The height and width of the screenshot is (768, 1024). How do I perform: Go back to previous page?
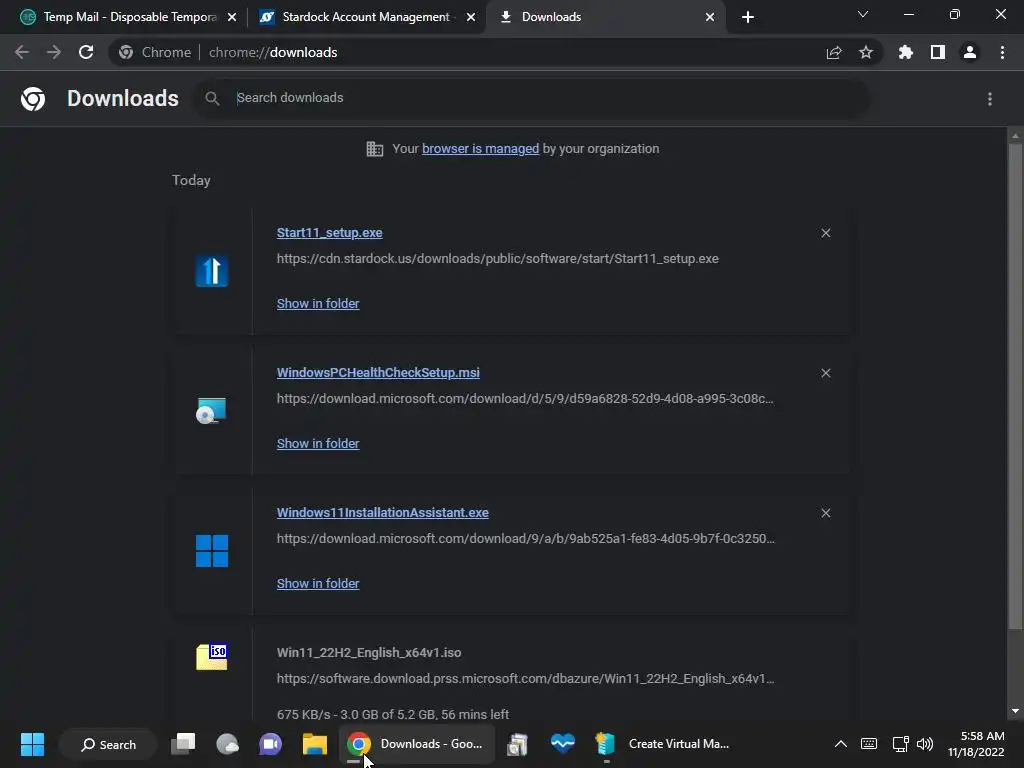(22, 52)
